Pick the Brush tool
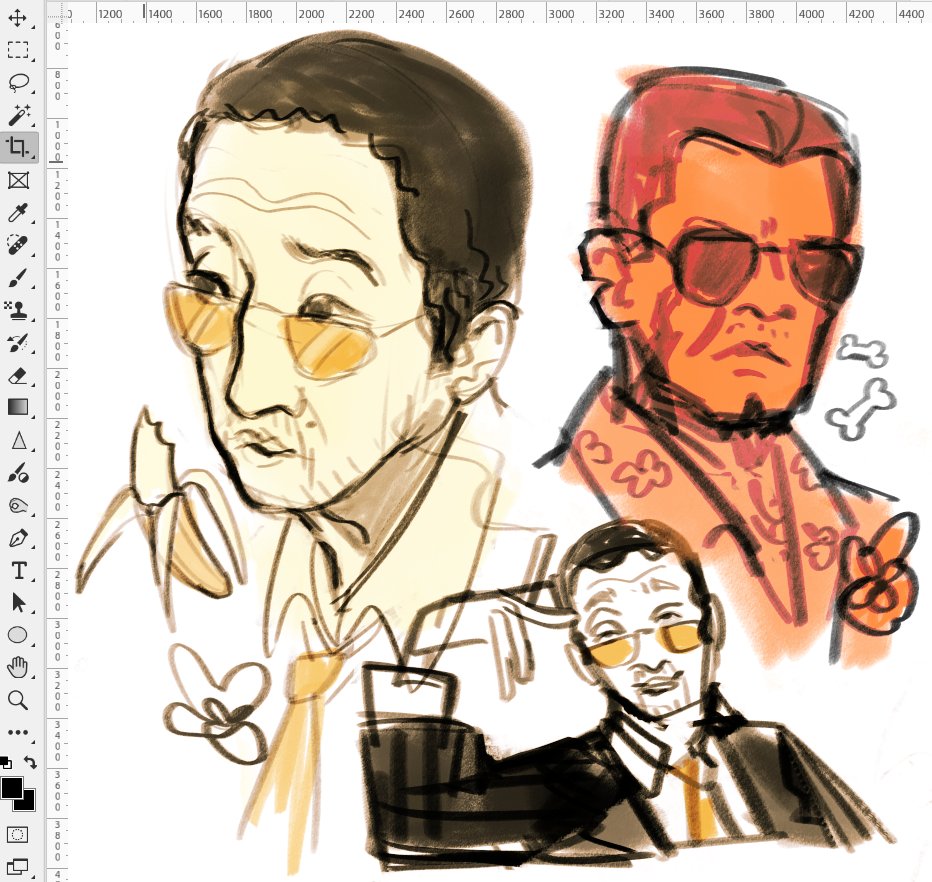Image resolution: width=932 pixels, height=882 pixels. [18, 278]
